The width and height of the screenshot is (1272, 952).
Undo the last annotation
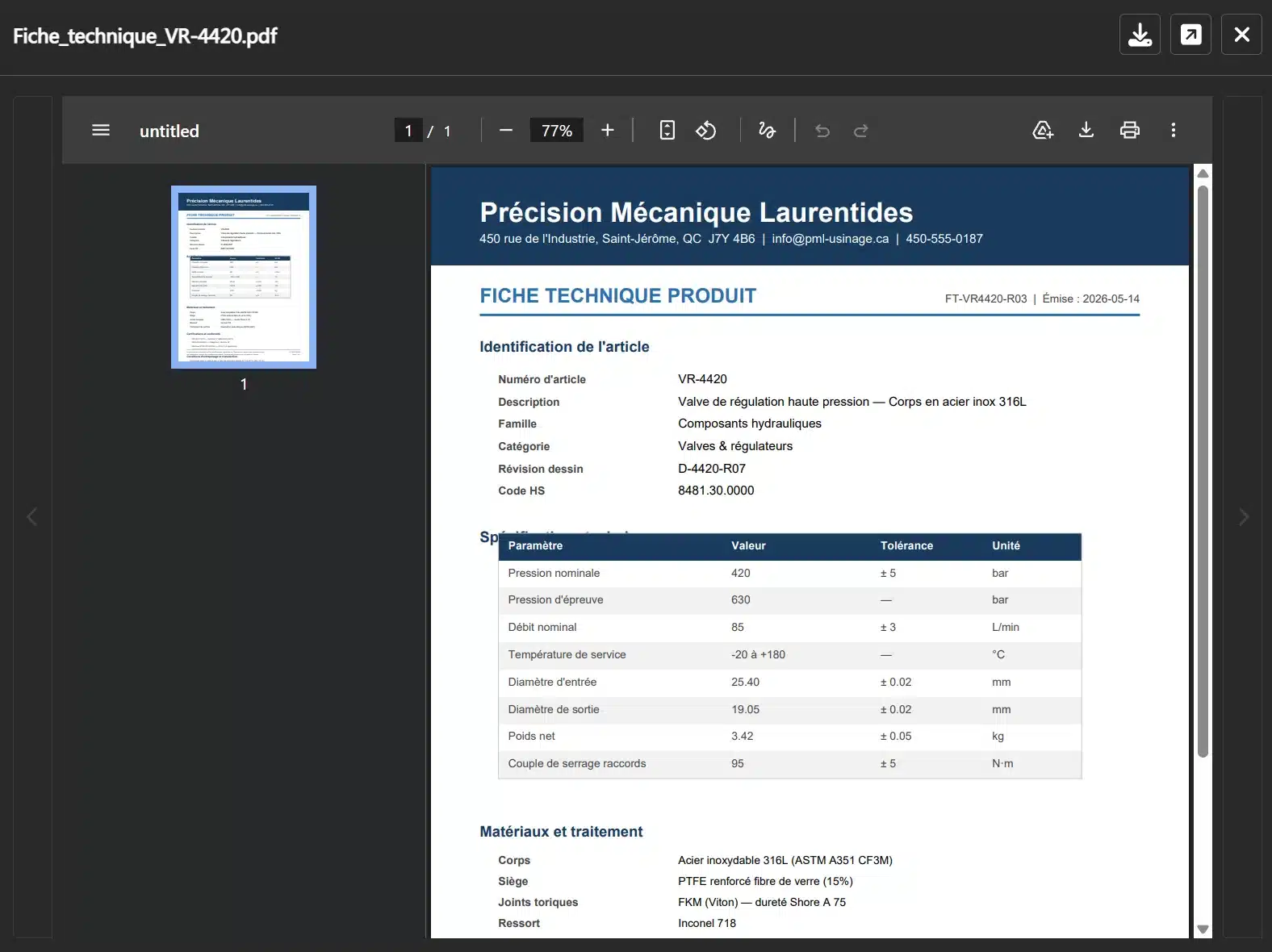pos(822,130)
